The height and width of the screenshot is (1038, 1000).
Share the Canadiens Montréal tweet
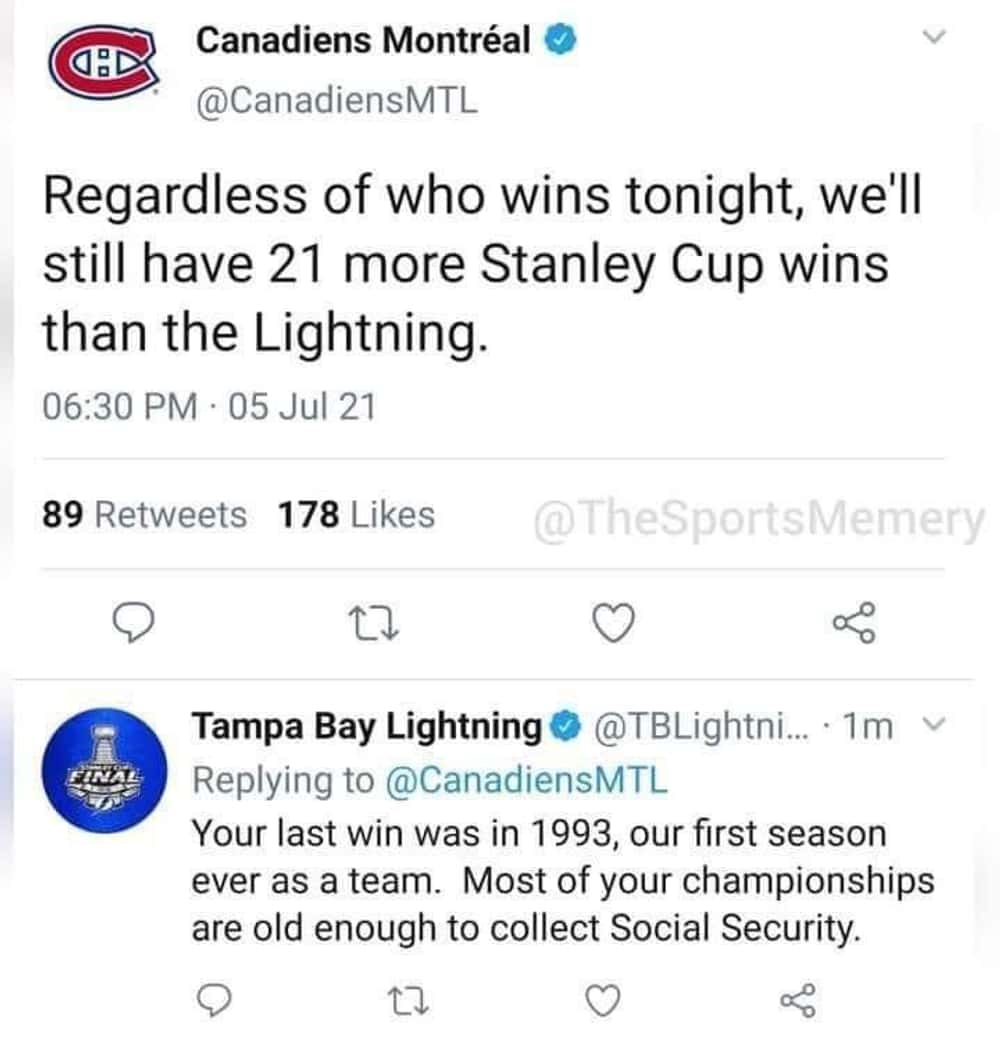click(x=855, y=623)
